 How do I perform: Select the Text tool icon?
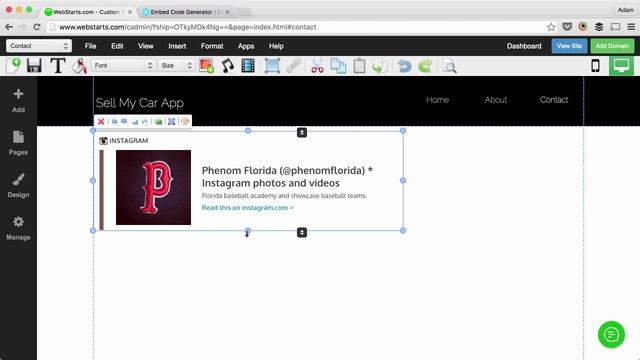tap(58, 66)
